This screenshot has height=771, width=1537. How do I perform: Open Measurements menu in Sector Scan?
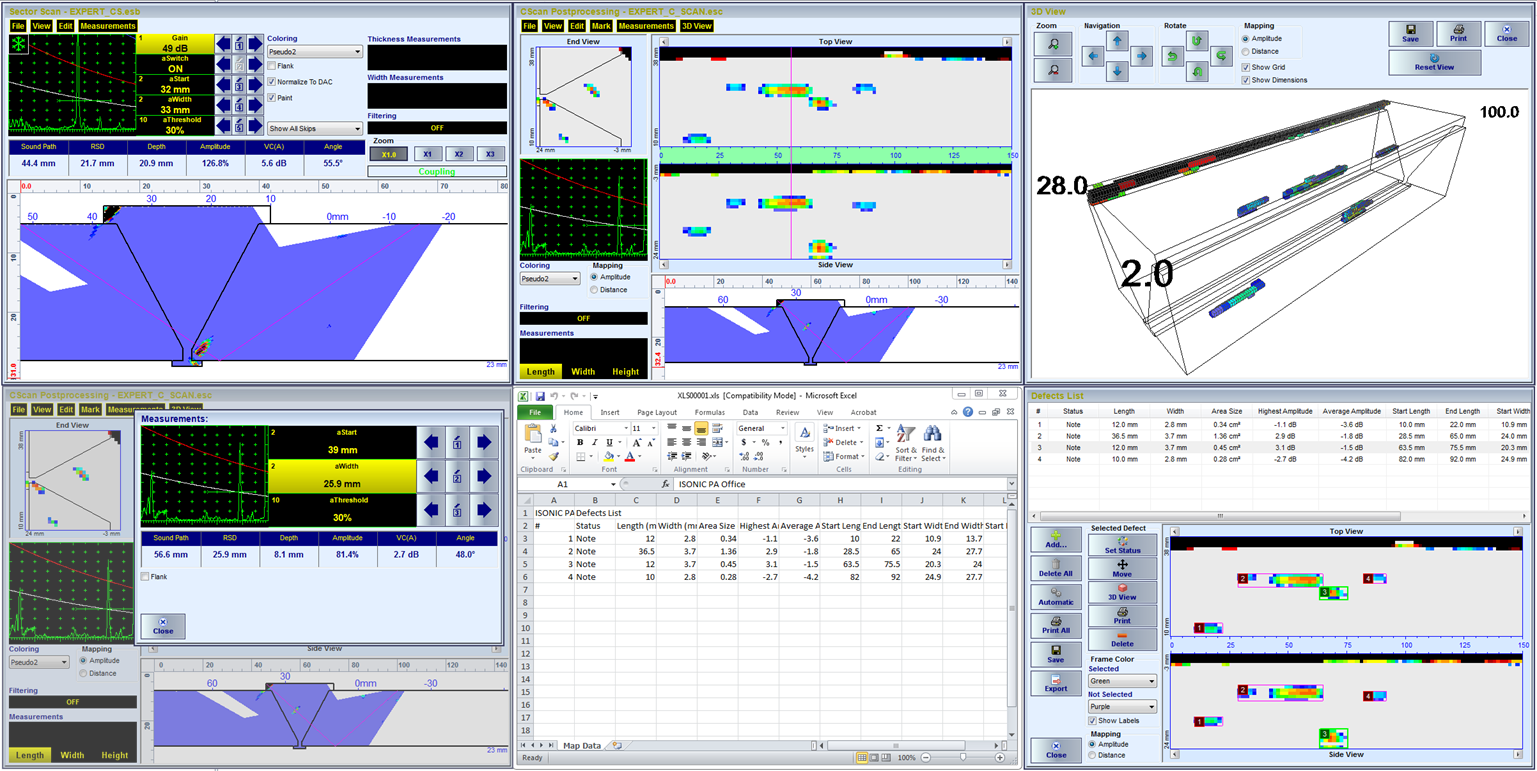107,26
